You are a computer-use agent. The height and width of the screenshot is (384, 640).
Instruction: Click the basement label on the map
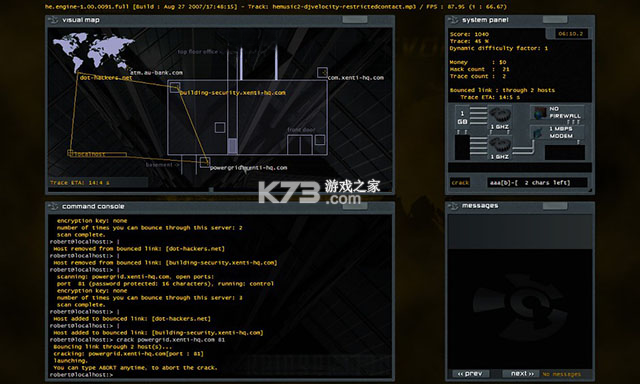pos(159,164)
